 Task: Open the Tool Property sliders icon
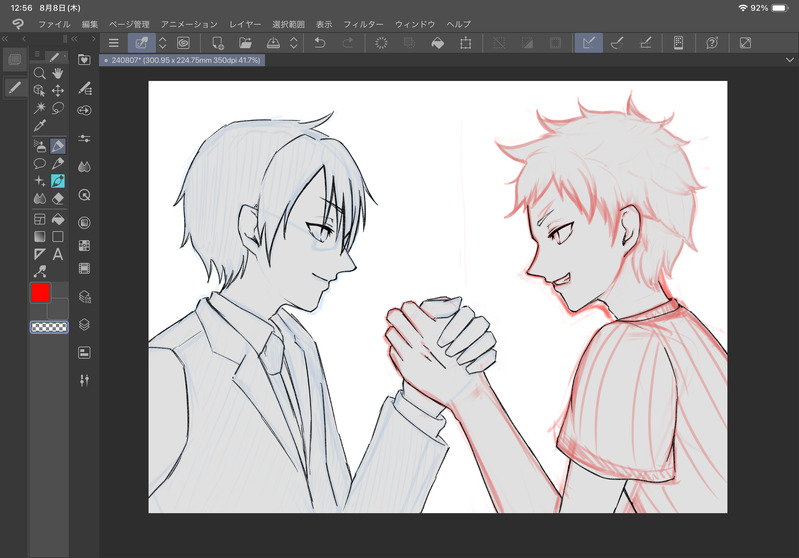[x=84, y=138]
